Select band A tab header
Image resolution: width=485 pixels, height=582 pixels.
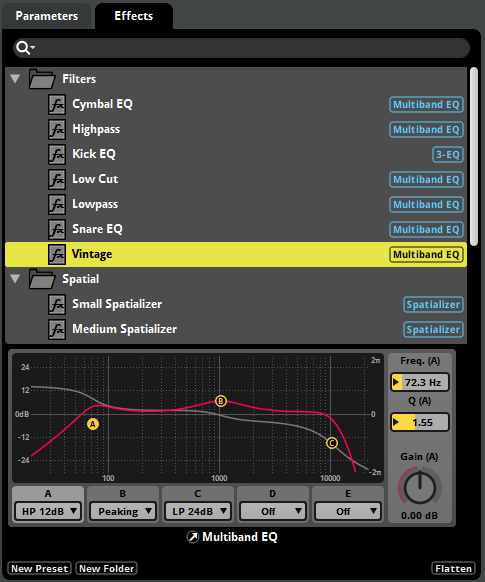point(48,494)
